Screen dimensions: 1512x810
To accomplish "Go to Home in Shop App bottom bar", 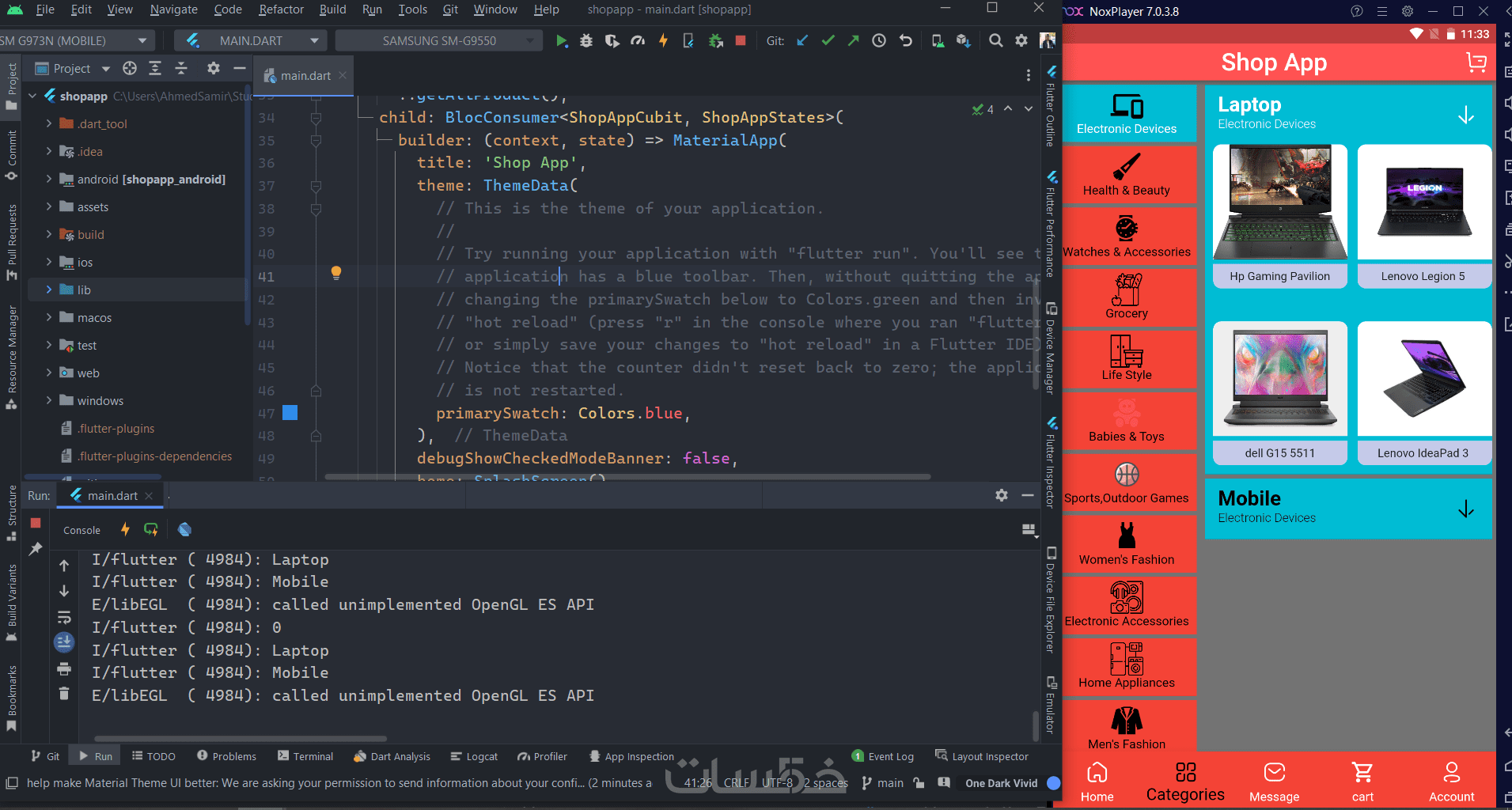I will click(1097, 782).
